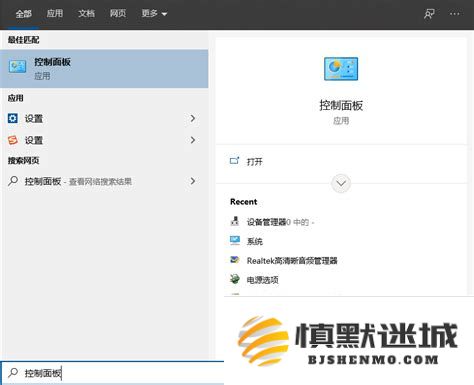Image resolution: width=474 pixels, height=385 pixels.
Task: Expand arrow for blue gear 设置
Action: point(193,118)
